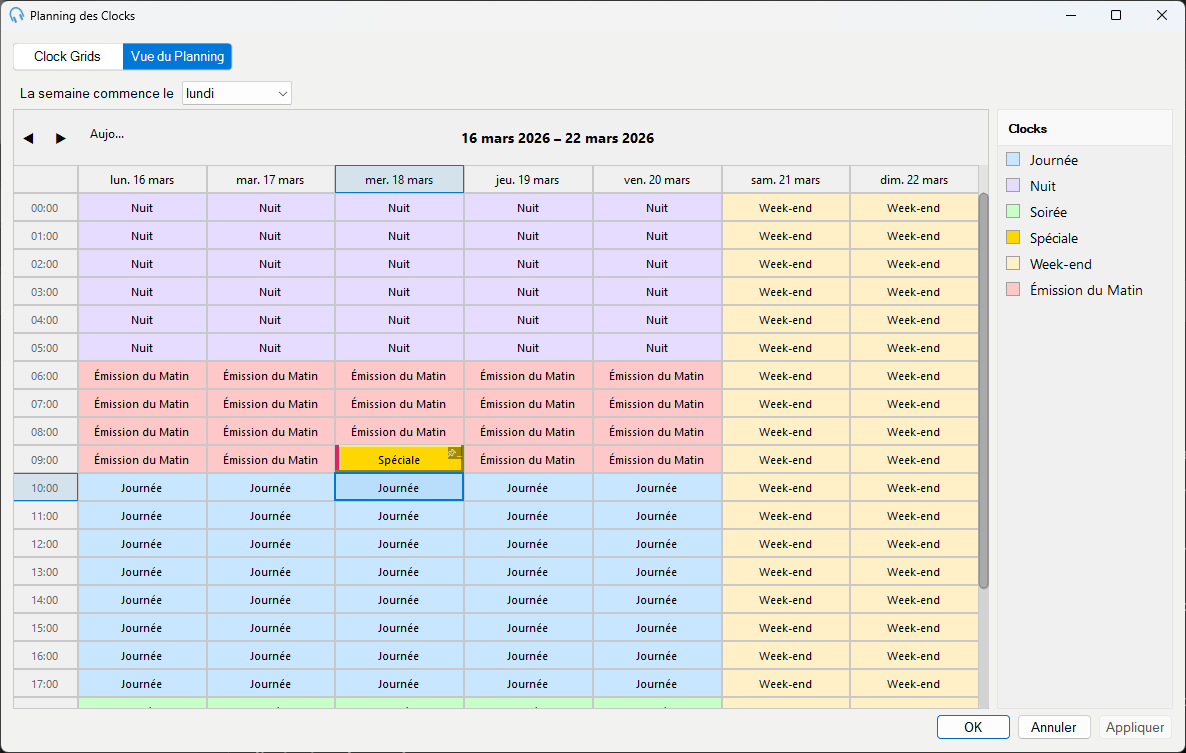Screen dimensions: 1186x753
Task: Select Week-end cell on sam. 21 mars at 00:00
Action: coord(786,208)
